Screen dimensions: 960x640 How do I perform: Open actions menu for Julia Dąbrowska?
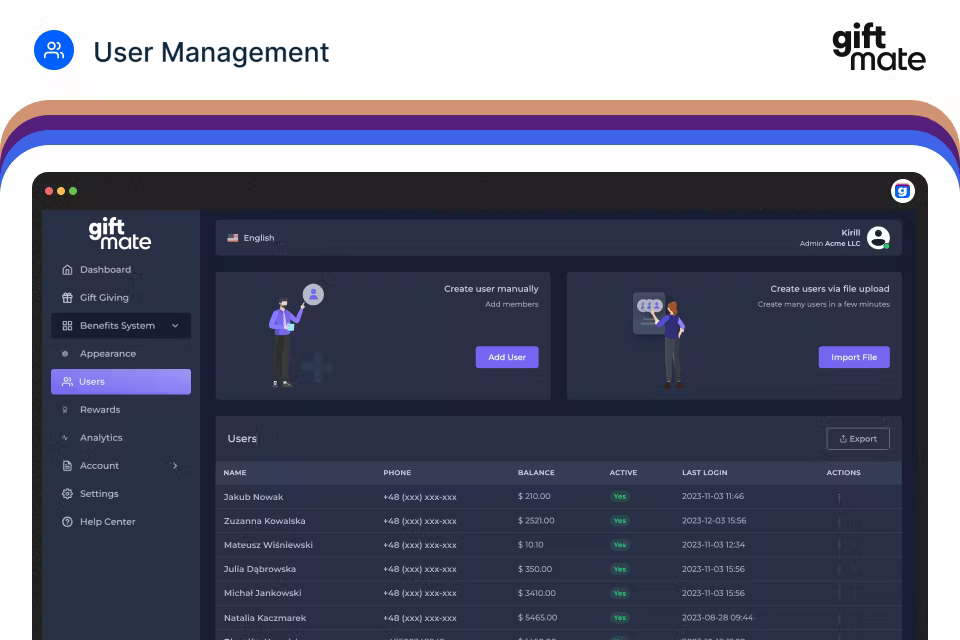tap(838, 568)
